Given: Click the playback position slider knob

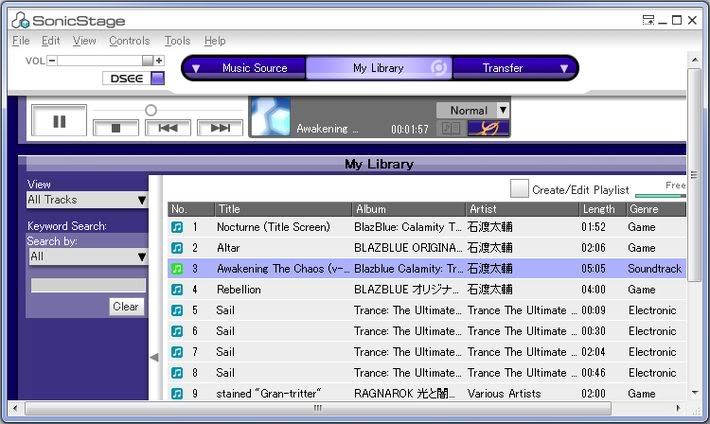Looking at the screenshot, I should (x=151, y=110).
